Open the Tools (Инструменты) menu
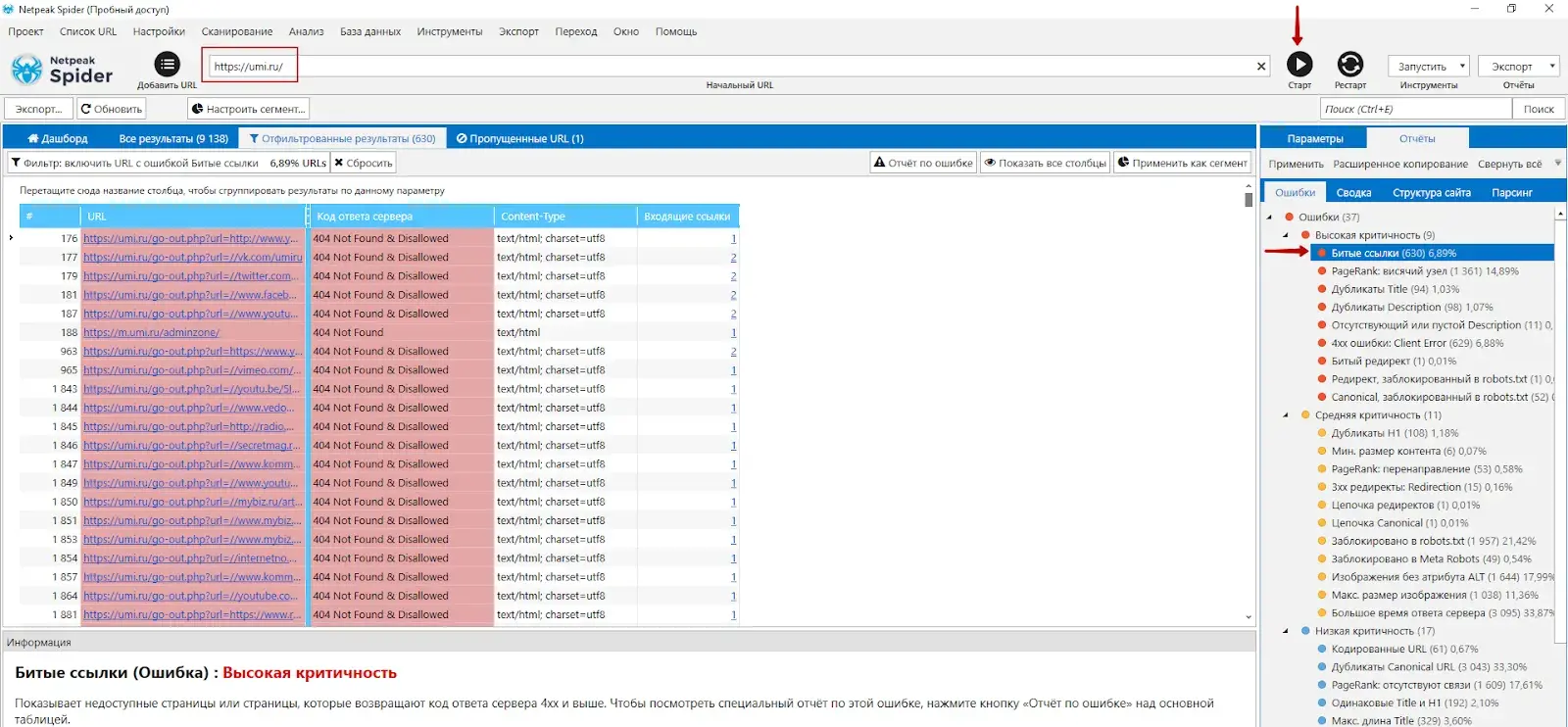Viewport: 1568px width, 727px height. (x=450, y=31)
